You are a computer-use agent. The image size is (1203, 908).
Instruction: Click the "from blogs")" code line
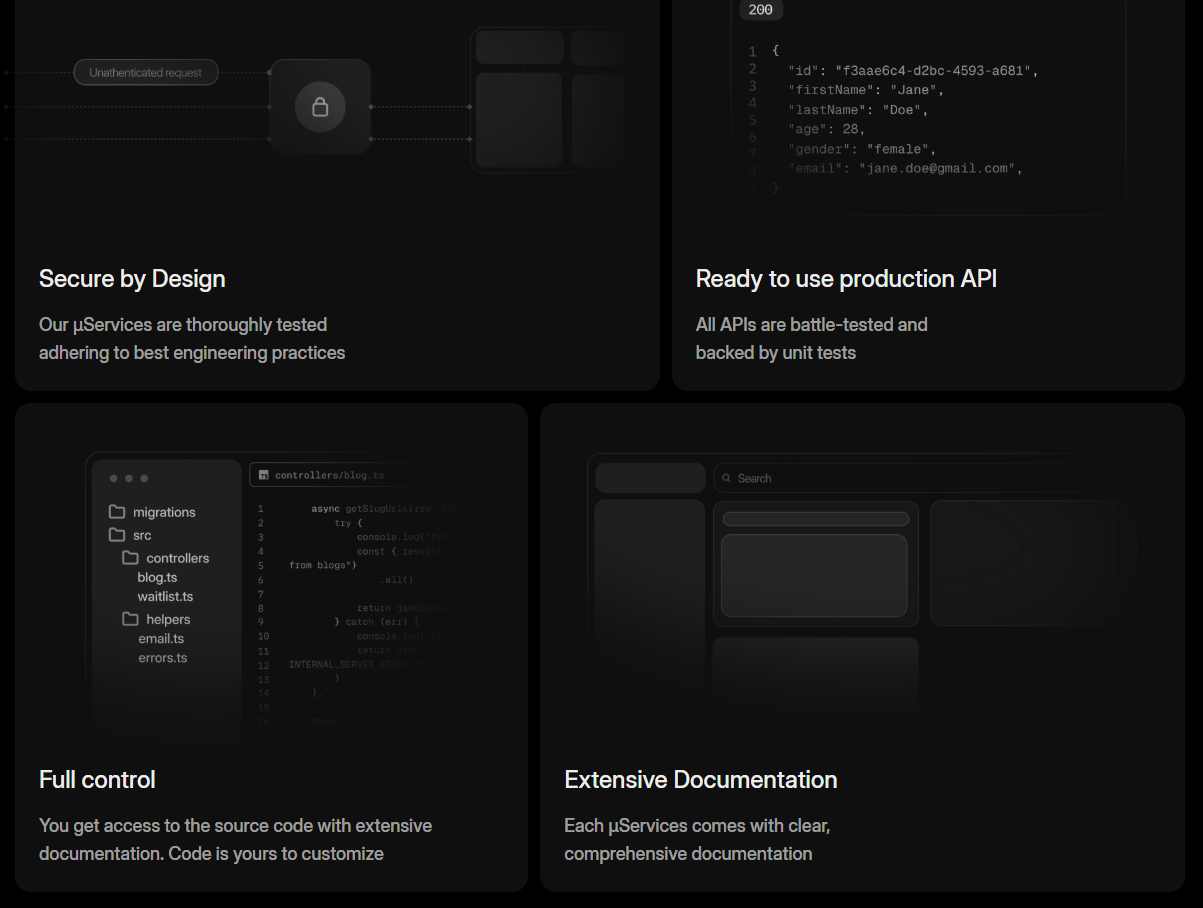pos(323,565)
